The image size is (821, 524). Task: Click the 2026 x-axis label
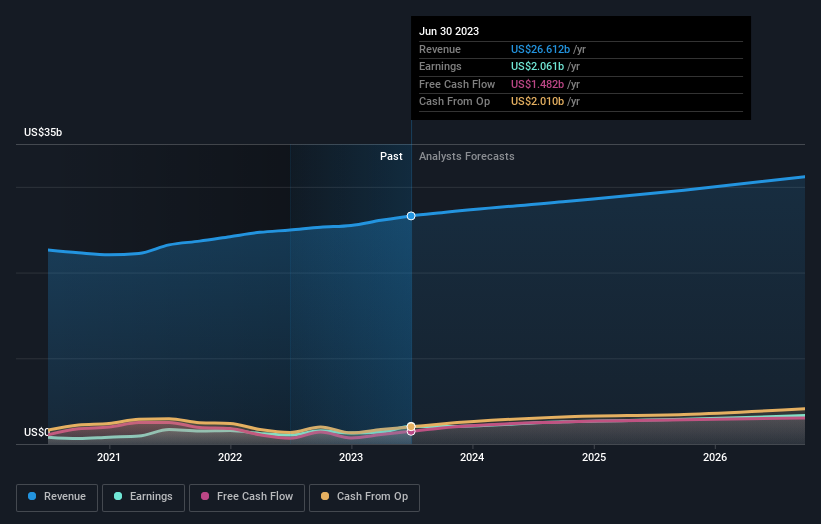tap(715, 458)
